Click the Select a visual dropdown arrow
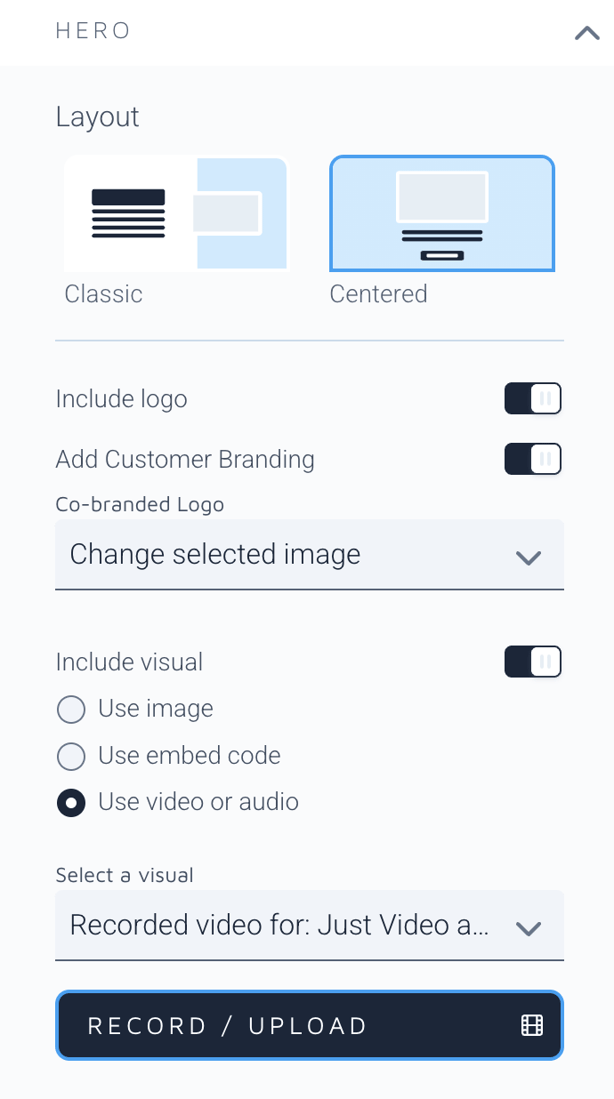The height and width of the screenshot is (1099, 614). click(x=529, y=927)
